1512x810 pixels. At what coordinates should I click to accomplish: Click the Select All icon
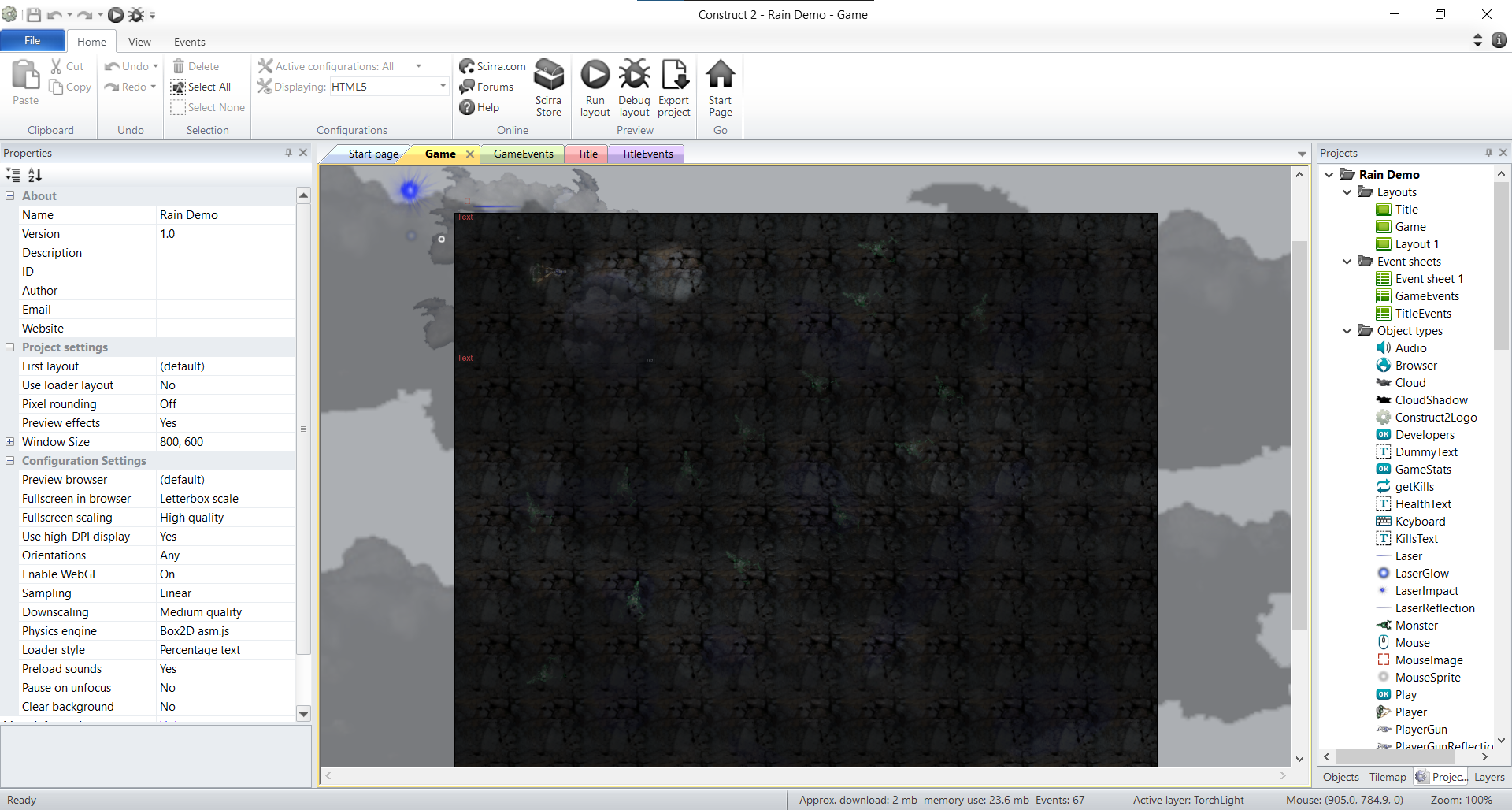point(179,87)
